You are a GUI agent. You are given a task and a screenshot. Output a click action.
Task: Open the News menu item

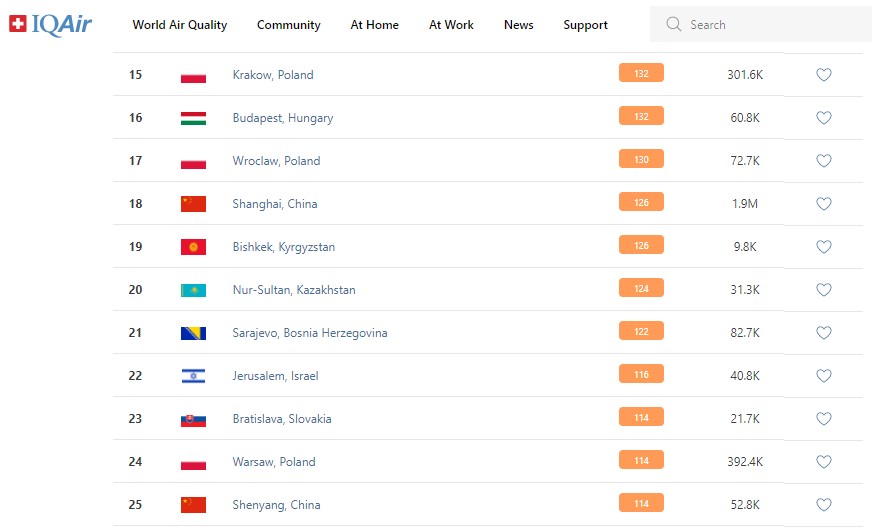519,25
